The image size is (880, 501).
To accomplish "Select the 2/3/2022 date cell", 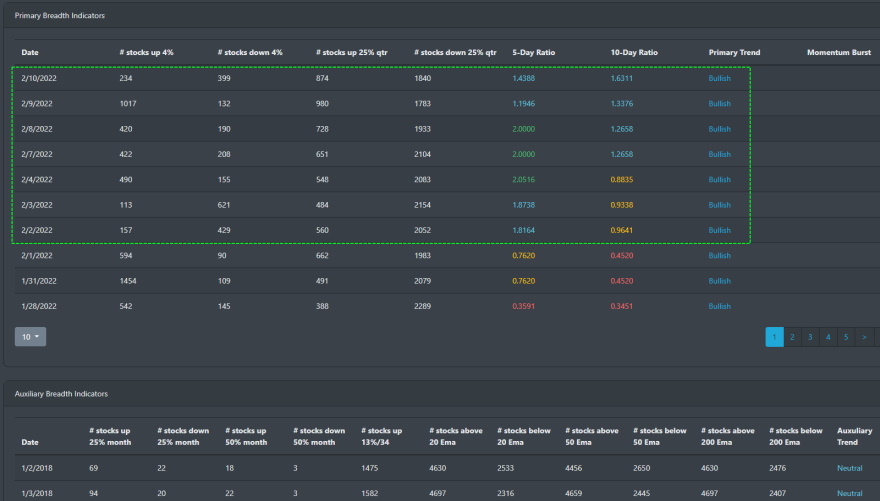I will [36, 205].
